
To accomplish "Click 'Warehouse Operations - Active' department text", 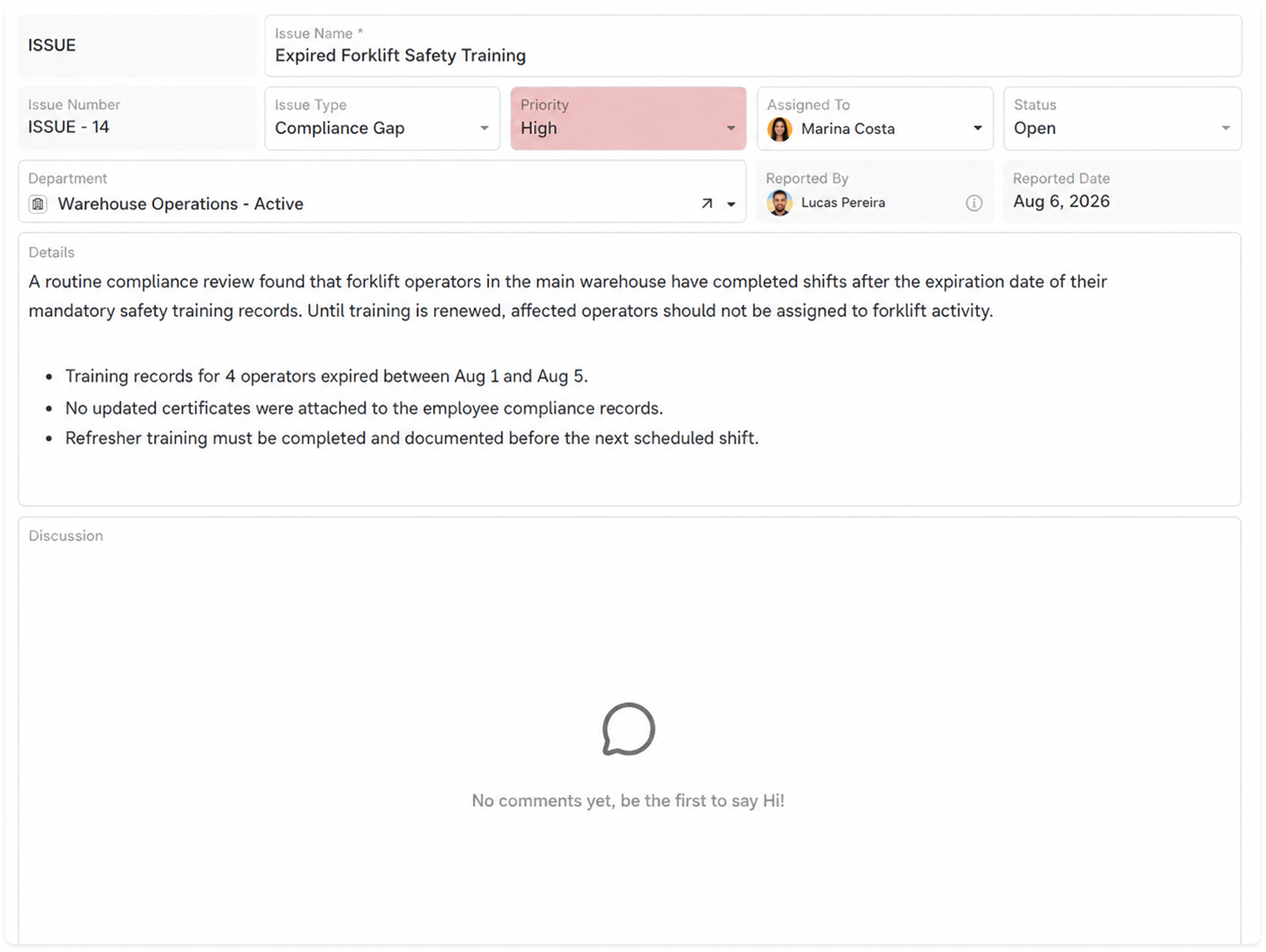I will (181, 204).
